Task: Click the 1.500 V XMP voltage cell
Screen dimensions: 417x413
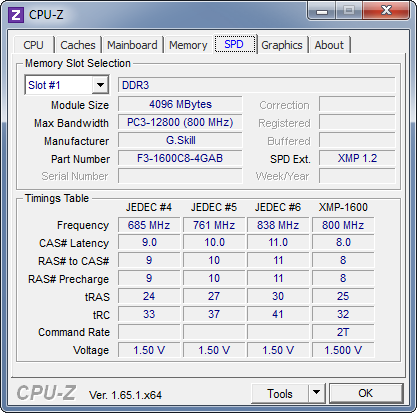Action: (x=343, y=350)
